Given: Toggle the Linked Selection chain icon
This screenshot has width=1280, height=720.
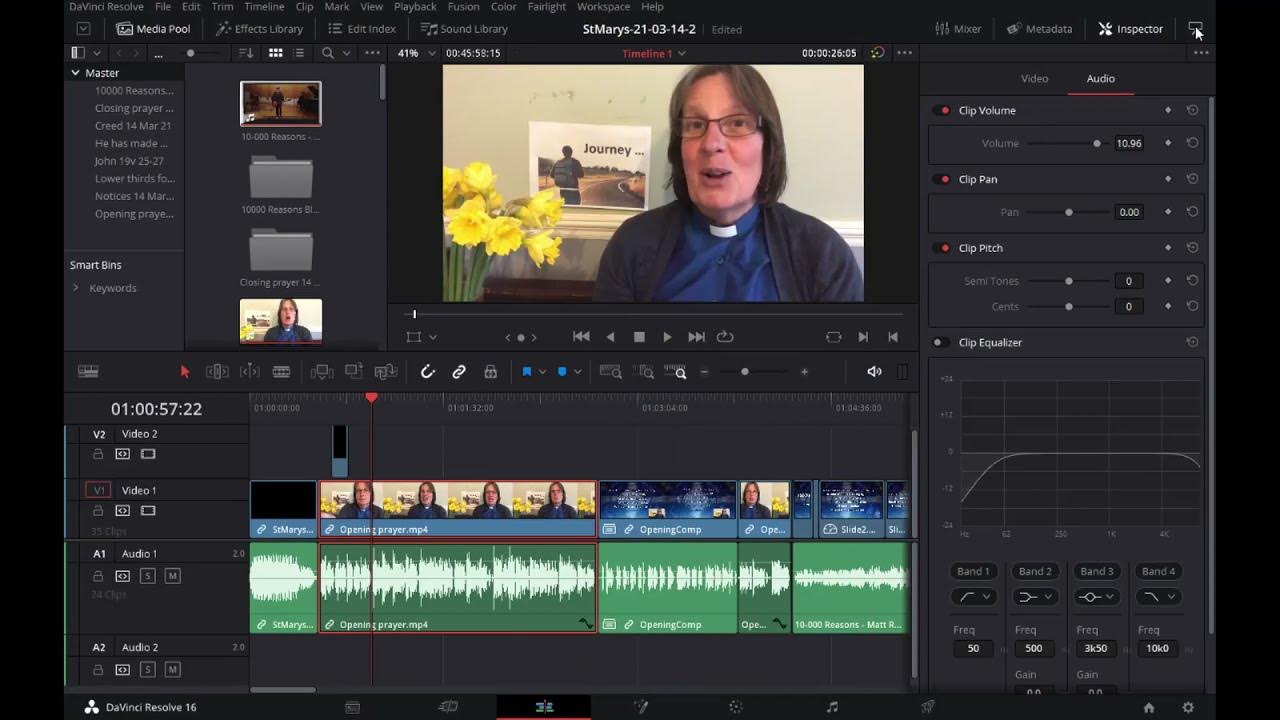Looking at the screenshot, I should click(459, 372).
